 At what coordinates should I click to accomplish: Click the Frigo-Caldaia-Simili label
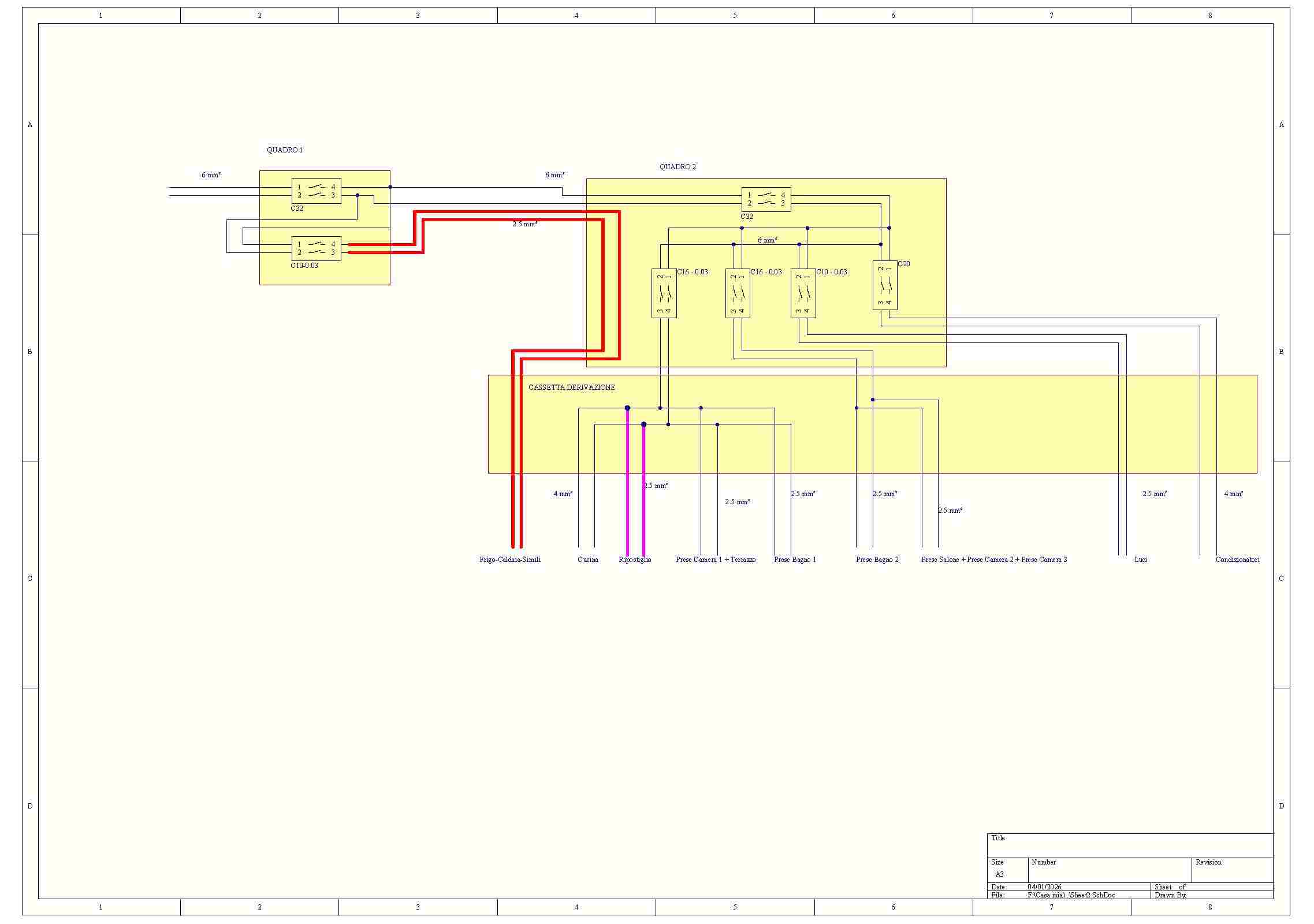click(x=509, y=560)
